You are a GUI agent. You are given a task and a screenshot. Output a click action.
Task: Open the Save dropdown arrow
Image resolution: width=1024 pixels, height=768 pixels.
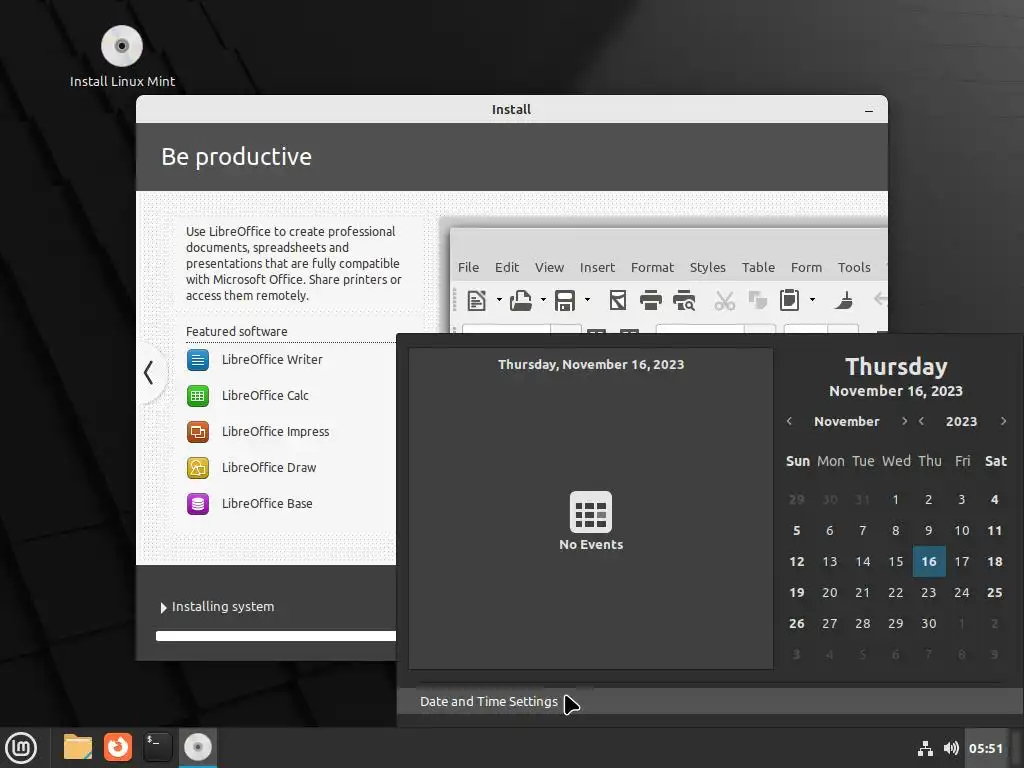pos(587,300)
